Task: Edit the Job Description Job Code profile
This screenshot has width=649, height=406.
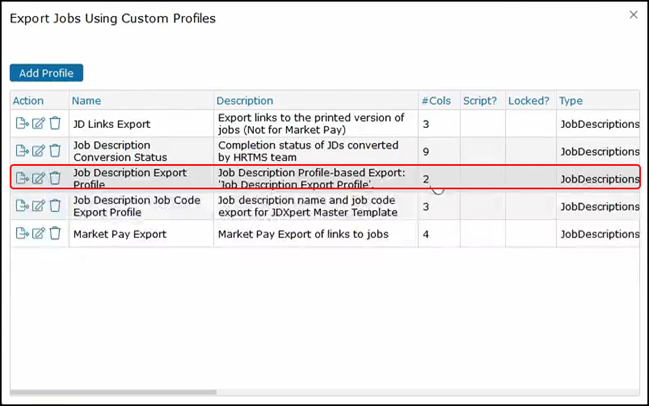Action: click(38, 206)
